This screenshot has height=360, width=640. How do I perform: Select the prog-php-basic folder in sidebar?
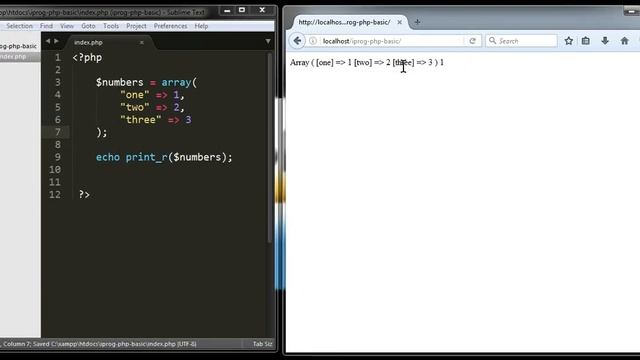point(18,46)
